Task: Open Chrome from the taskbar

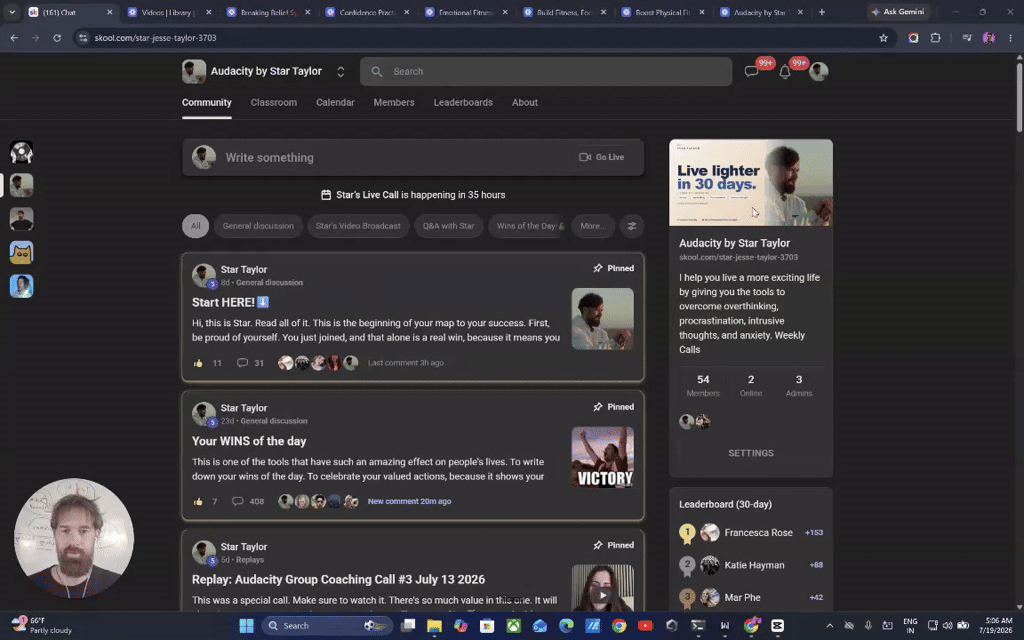Action: tap(618, 626)
